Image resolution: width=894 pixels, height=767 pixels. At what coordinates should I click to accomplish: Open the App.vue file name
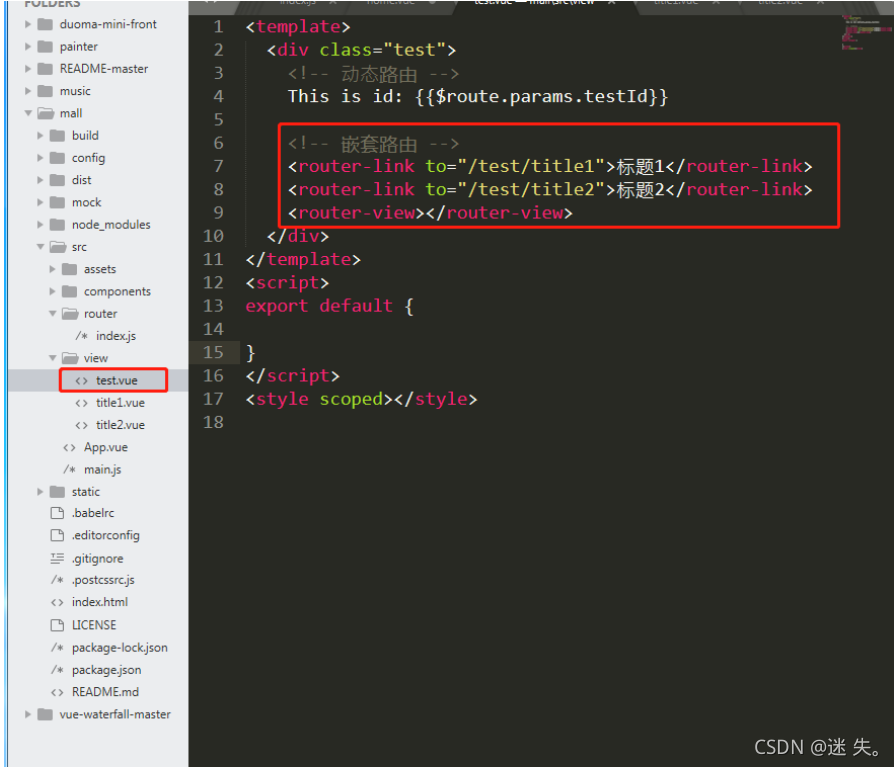click(105, 447)
